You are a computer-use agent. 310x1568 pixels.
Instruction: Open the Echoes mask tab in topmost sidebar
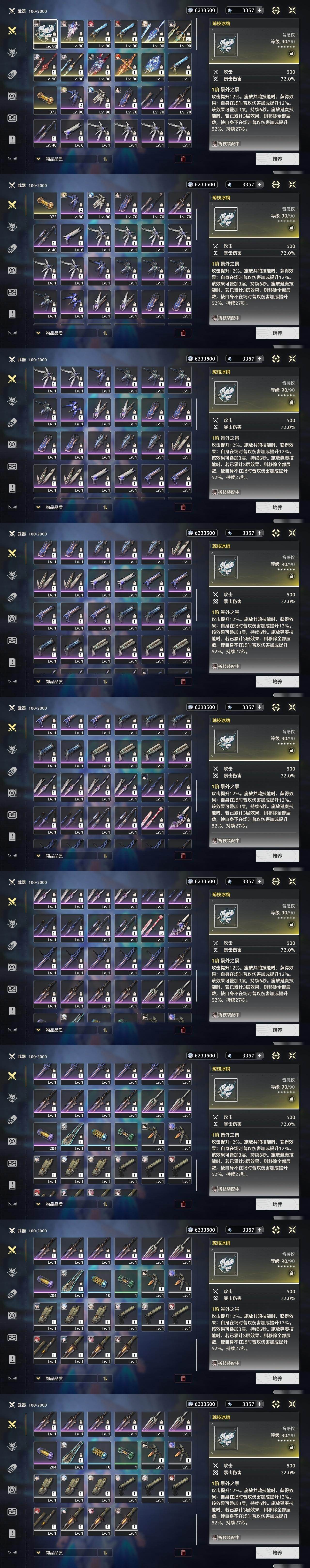12,52
